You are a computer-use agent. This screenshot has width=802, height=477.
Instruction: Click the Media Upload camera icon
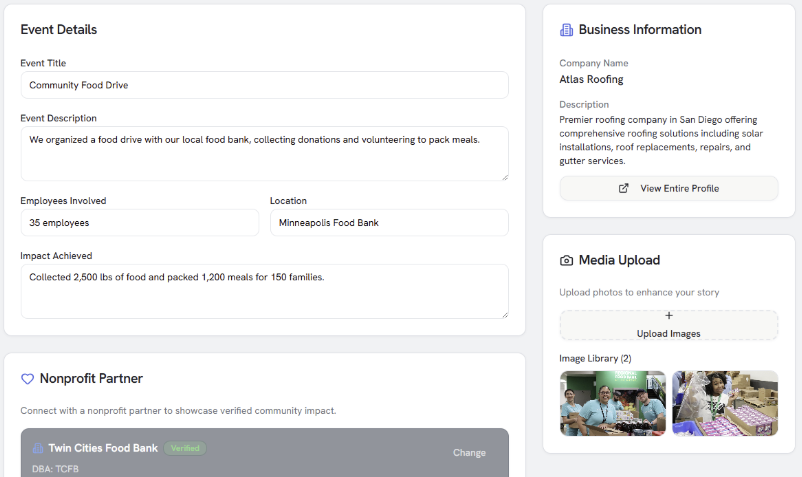pos(567,260)
